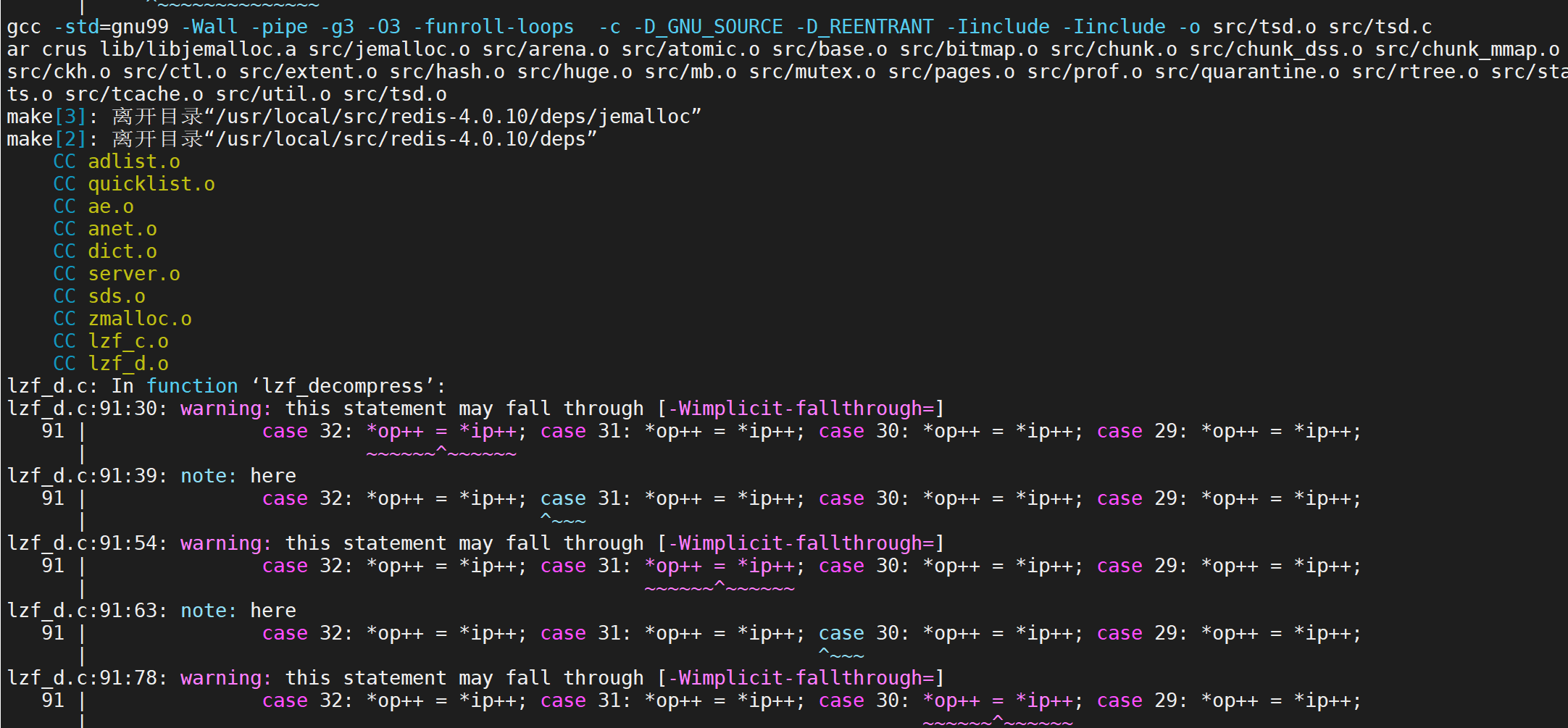Click 'lib/libjemalloc.a' in the ar command
The width and height of the screenshot is (1568, 728).
pyautogui.click(x=198, y=50)
